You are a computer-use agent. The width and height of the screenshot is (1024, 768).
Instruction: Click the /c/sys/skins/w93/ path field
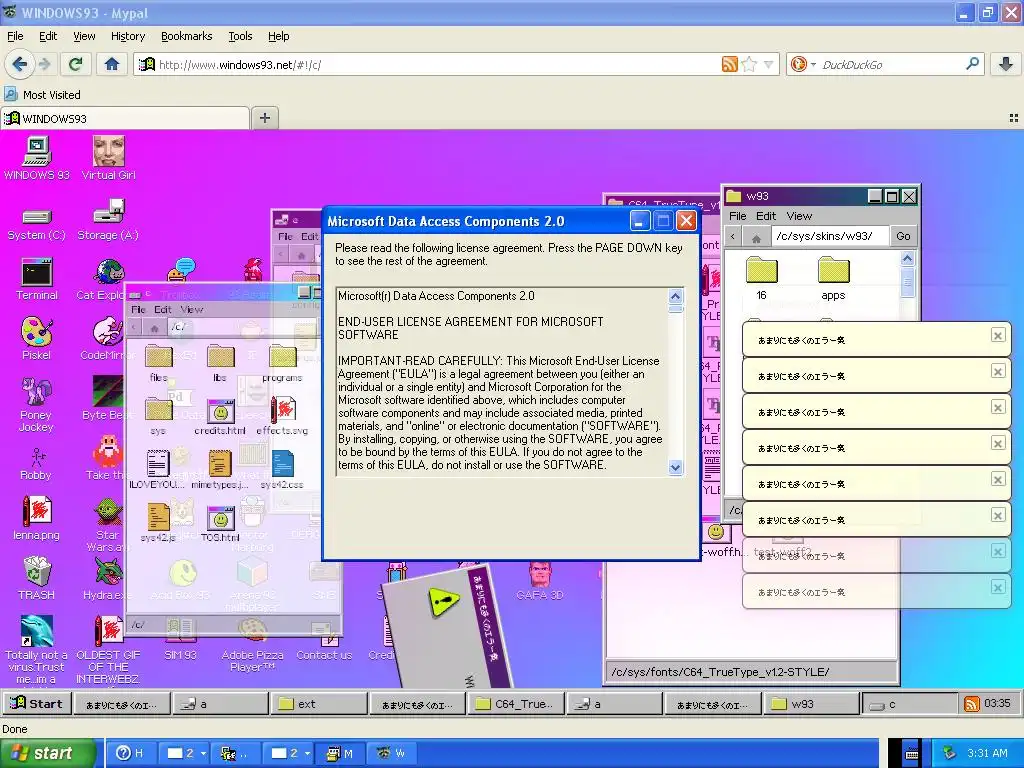(830, 236)
